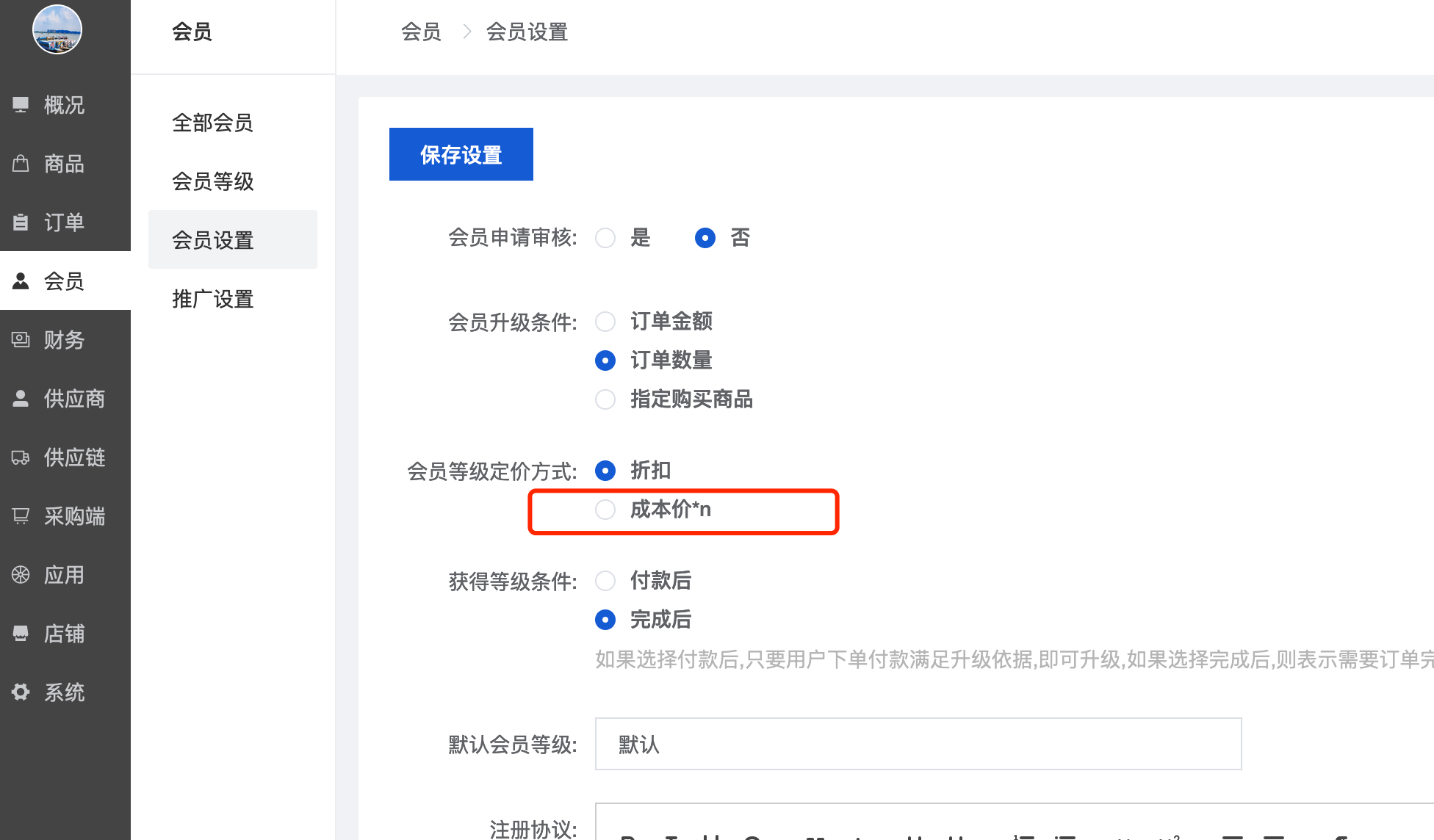
Task: Click the 采购端 cart icon in sidebar
Action: [x=21, y=516]
